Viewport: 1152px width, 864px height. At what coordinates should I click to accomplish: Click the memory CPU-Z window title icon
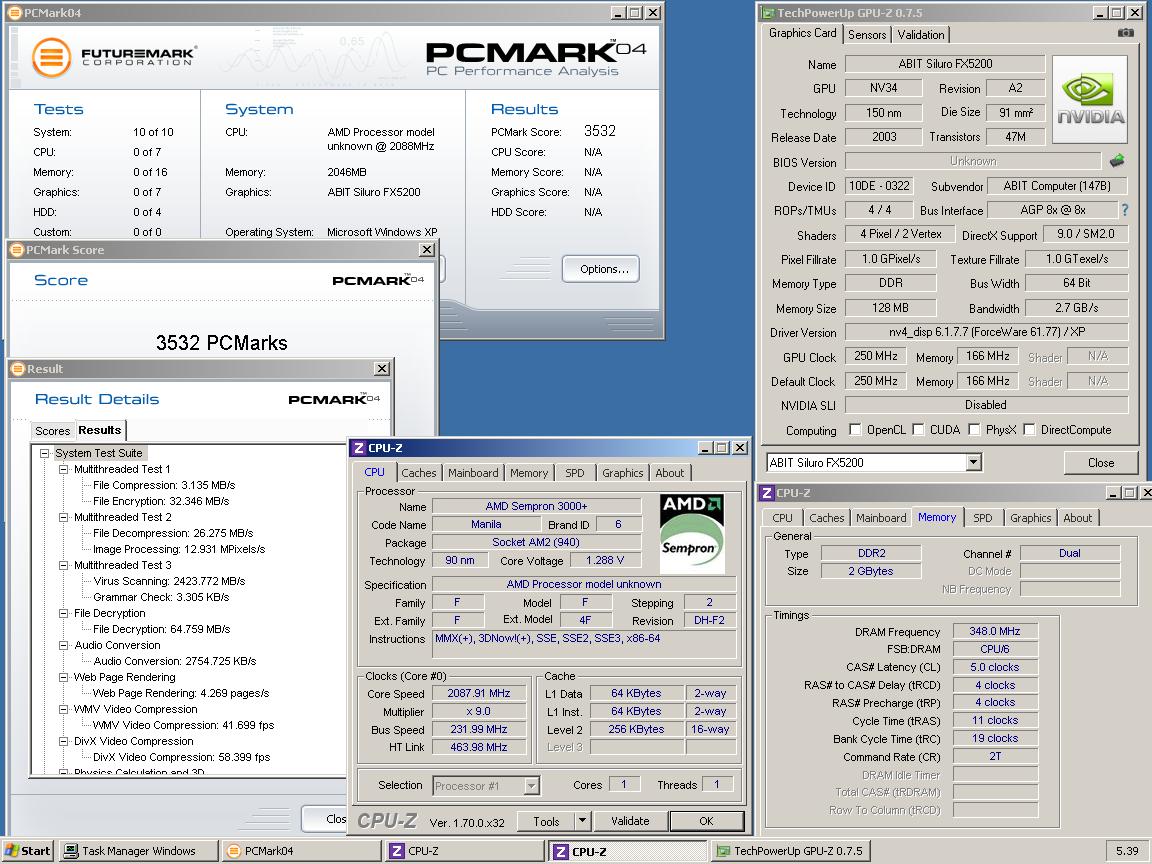click(x=767, y=492)
